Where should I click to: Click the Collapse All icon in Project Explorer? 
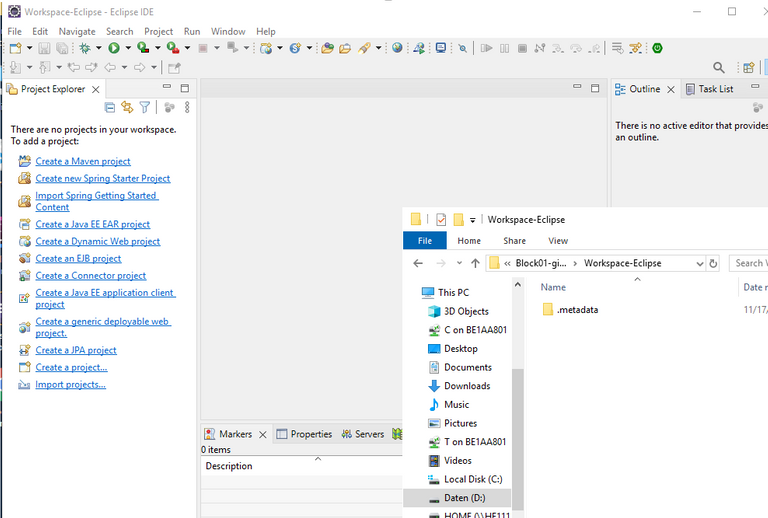click(110, 107)
